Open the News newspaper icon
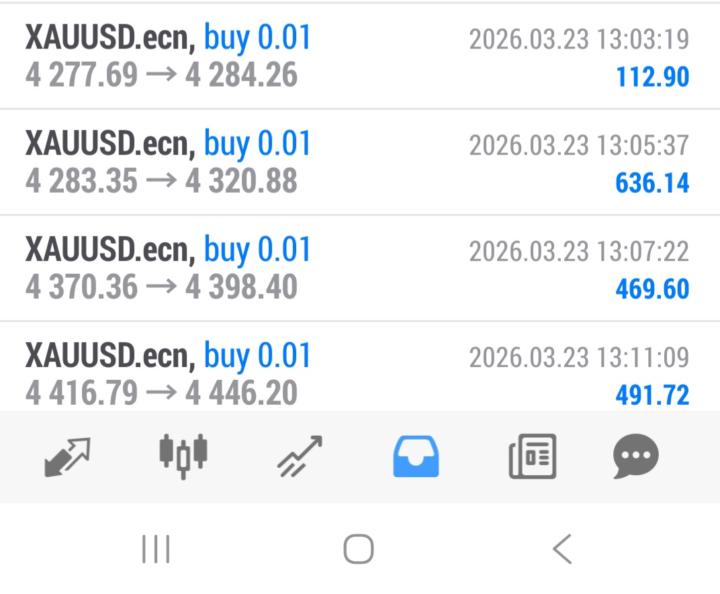 [533, 456]
